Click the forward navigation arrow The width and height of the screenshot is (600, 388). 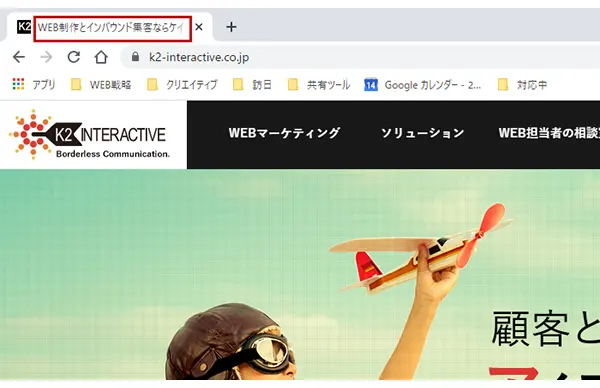(x=46, y=57)
